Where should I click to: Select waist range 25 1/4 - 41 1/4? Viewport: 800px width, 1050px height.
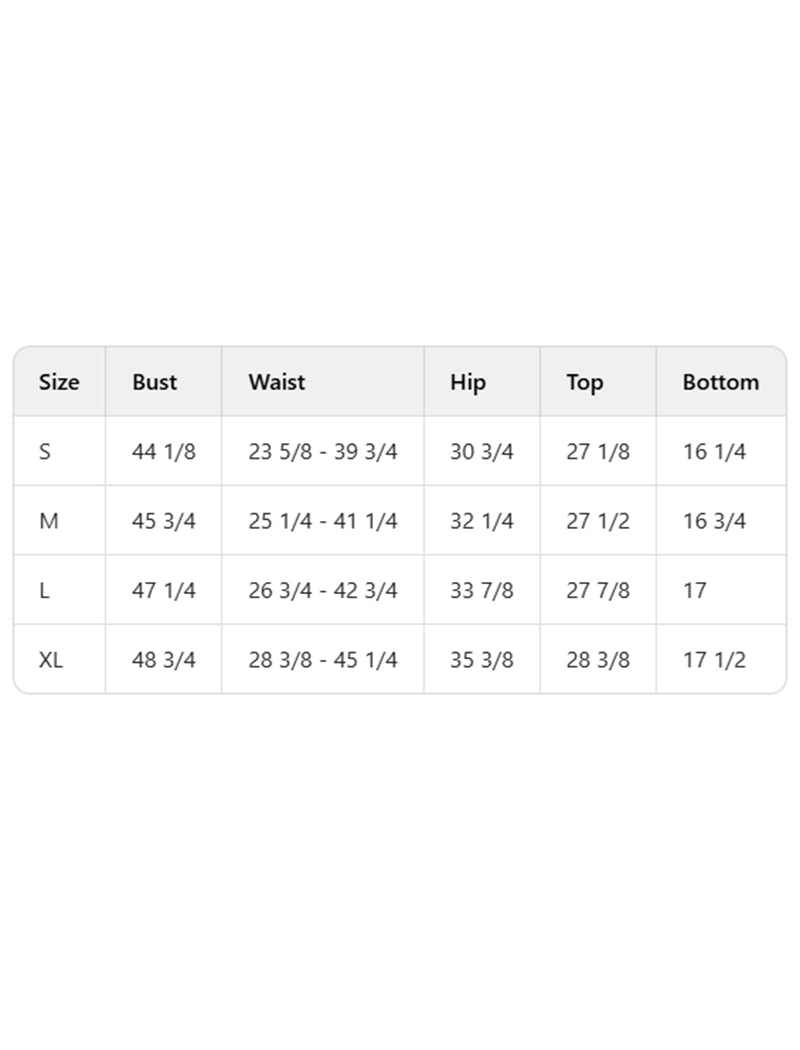point(323,521)
